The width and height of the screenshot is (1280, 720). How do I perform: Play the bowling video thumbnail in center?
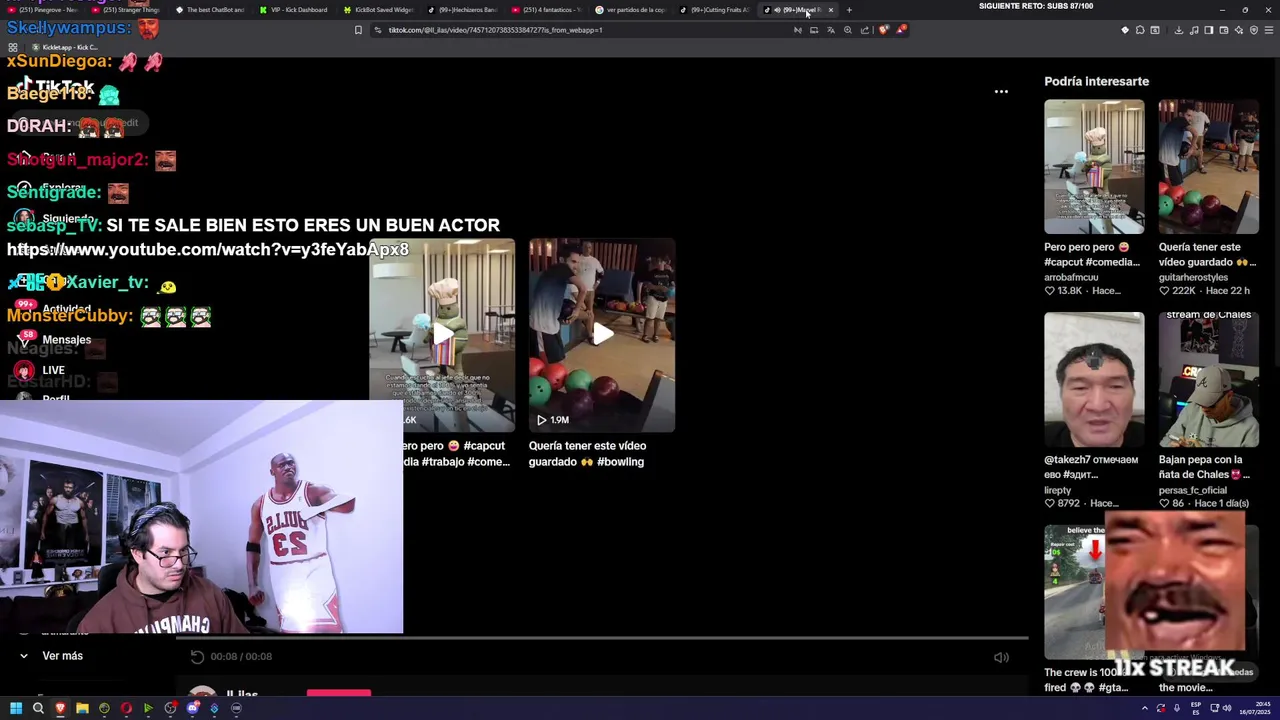pos(602,335)
